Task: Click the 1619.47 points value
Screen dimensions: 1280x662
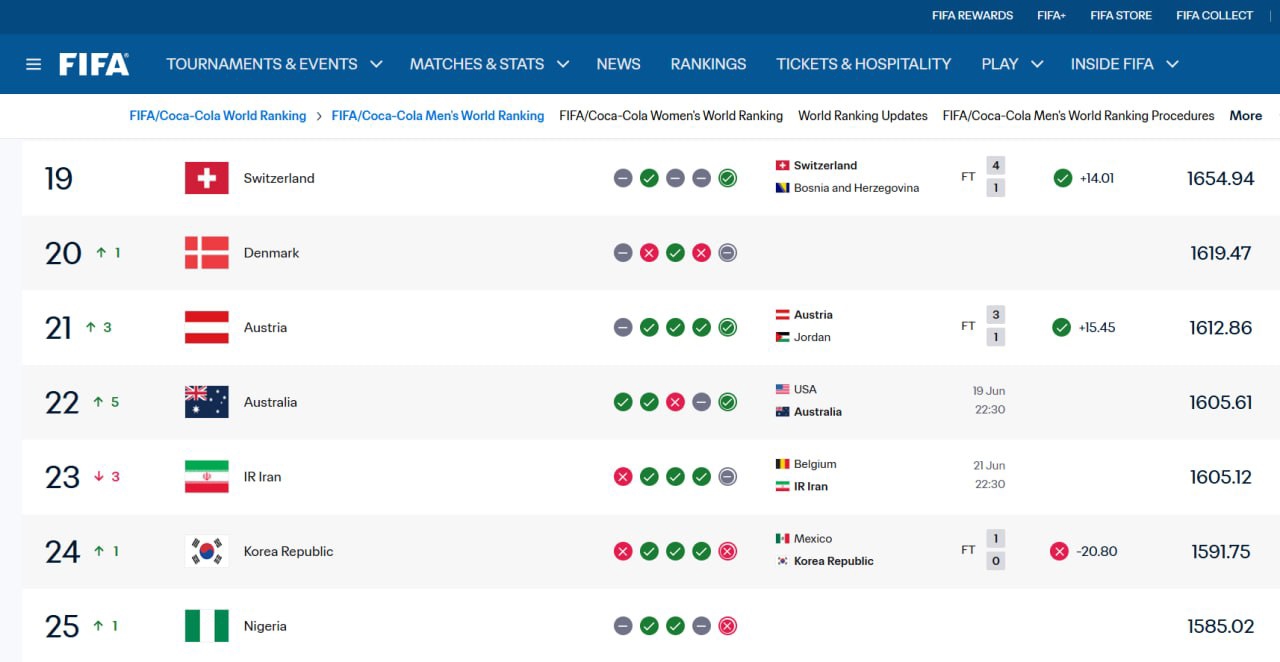Action: [1221, 253]
